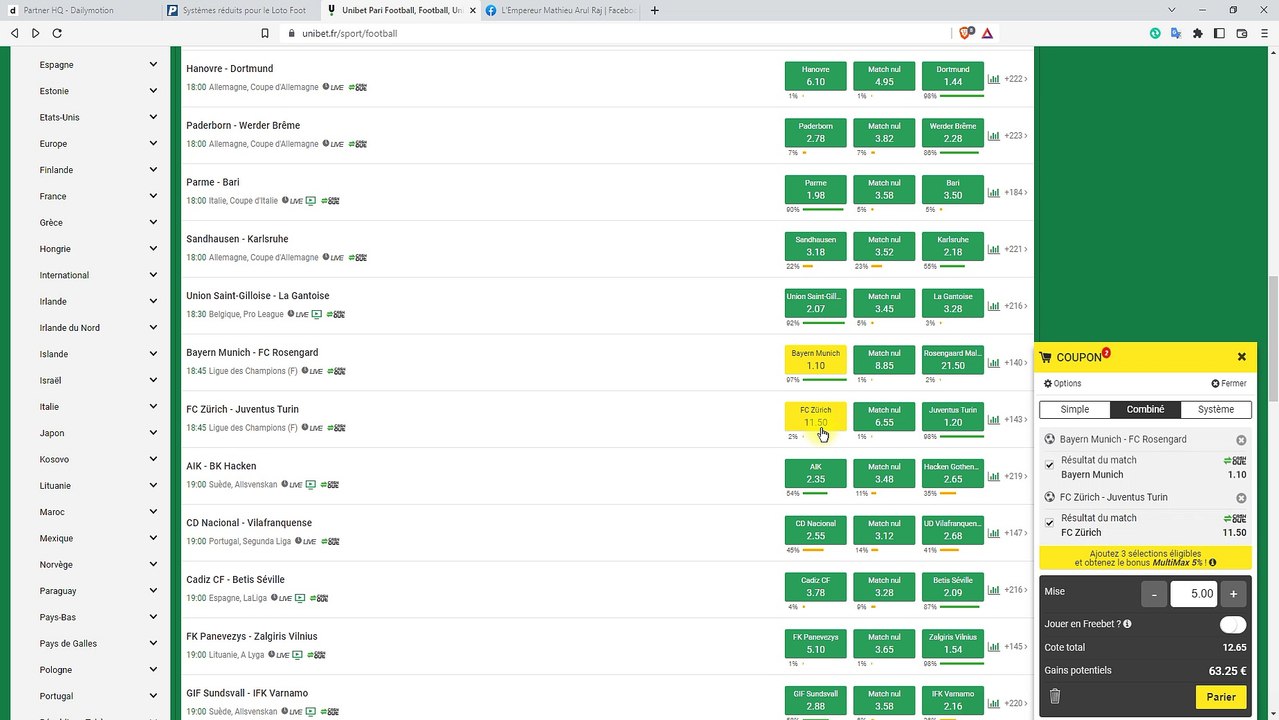Click live TV icon for Cadiz CF - Betis Séville
1279x720 pixels.
(299, 598)
